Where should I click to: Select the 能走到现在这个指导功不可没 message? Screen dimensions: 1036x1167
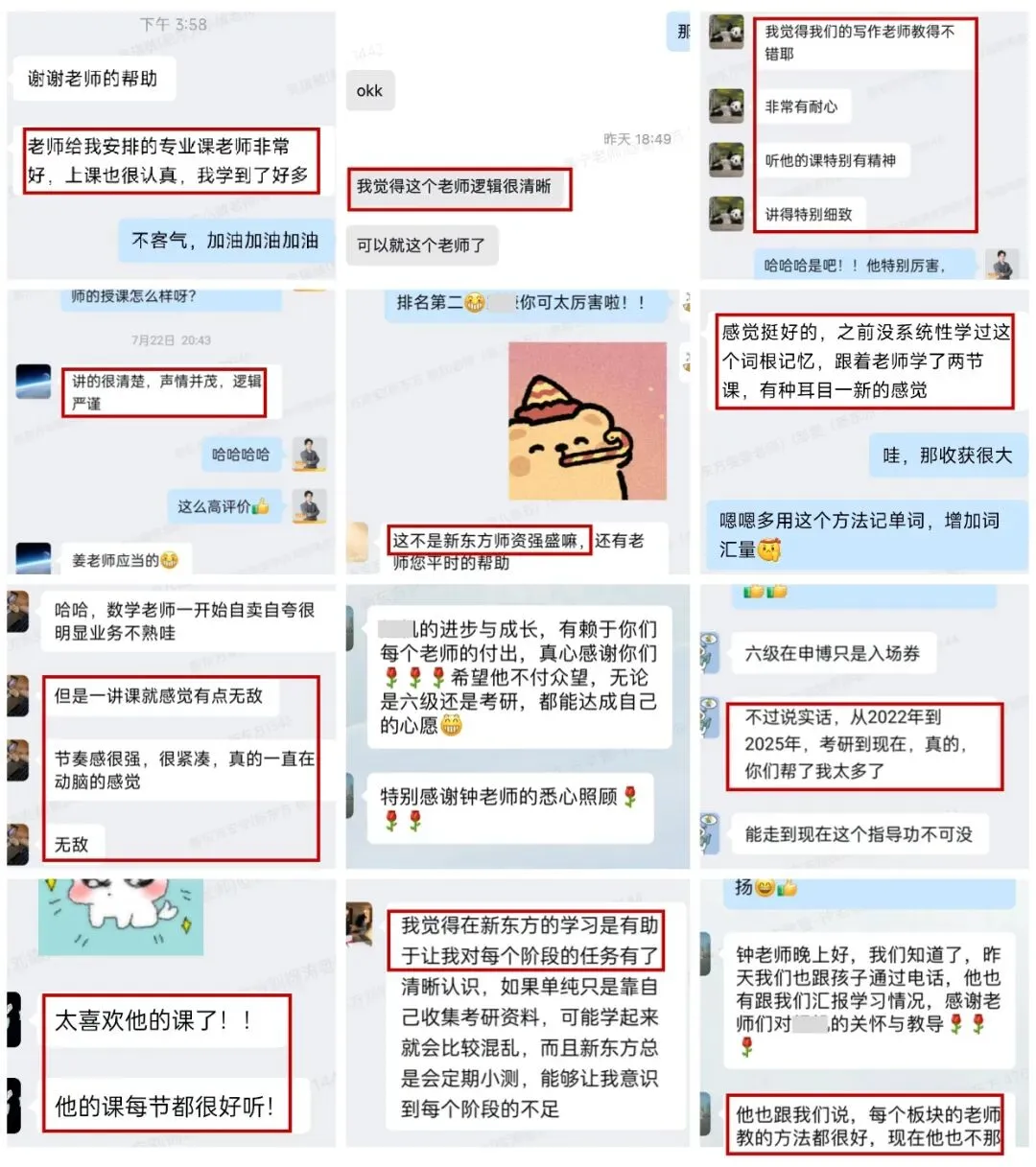click(x=859, y=834)
